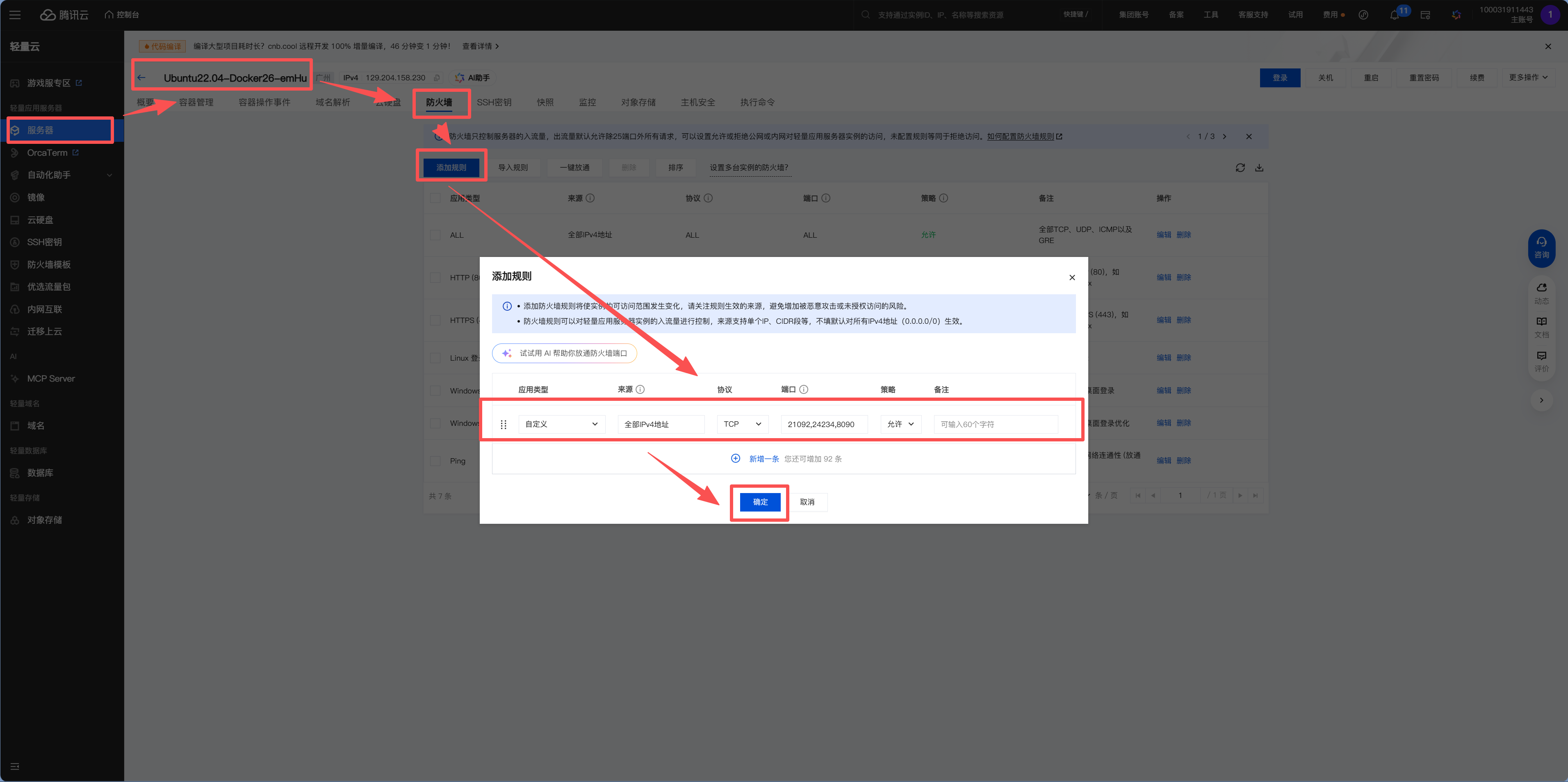Check the ALL firewall rule row checkbox
The width and height of the screenshot is (1568, 782).
click(x=435, y=235)
